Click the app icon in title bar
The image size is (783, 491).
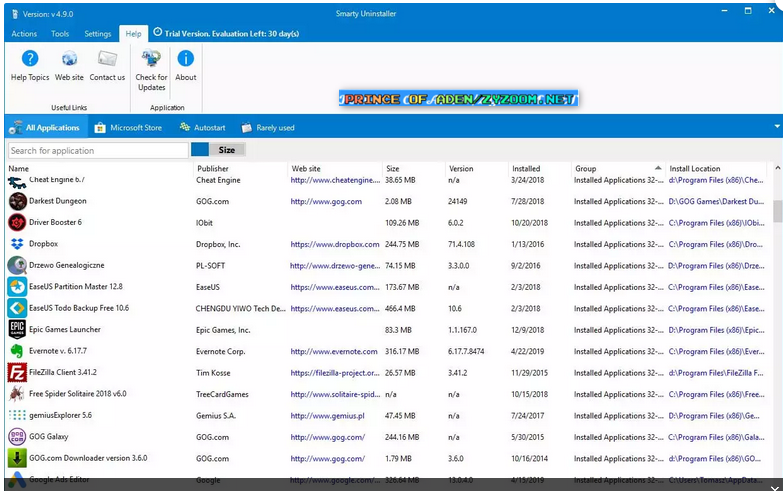(15, 14)
